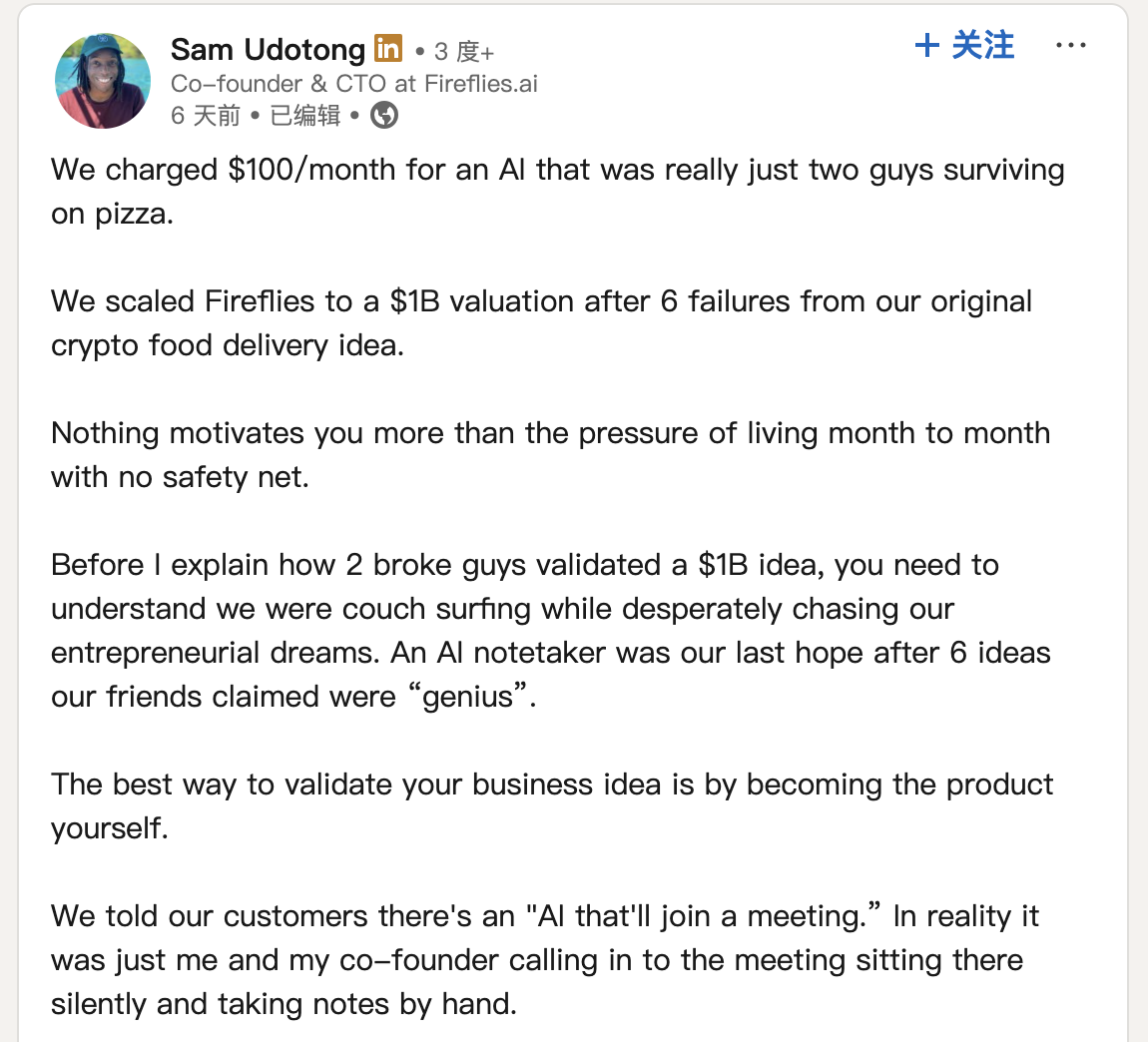This screenshot has width=1148, height=1042.
Task: Open Sam Udotong's profile photo
Action: point(103,81)
